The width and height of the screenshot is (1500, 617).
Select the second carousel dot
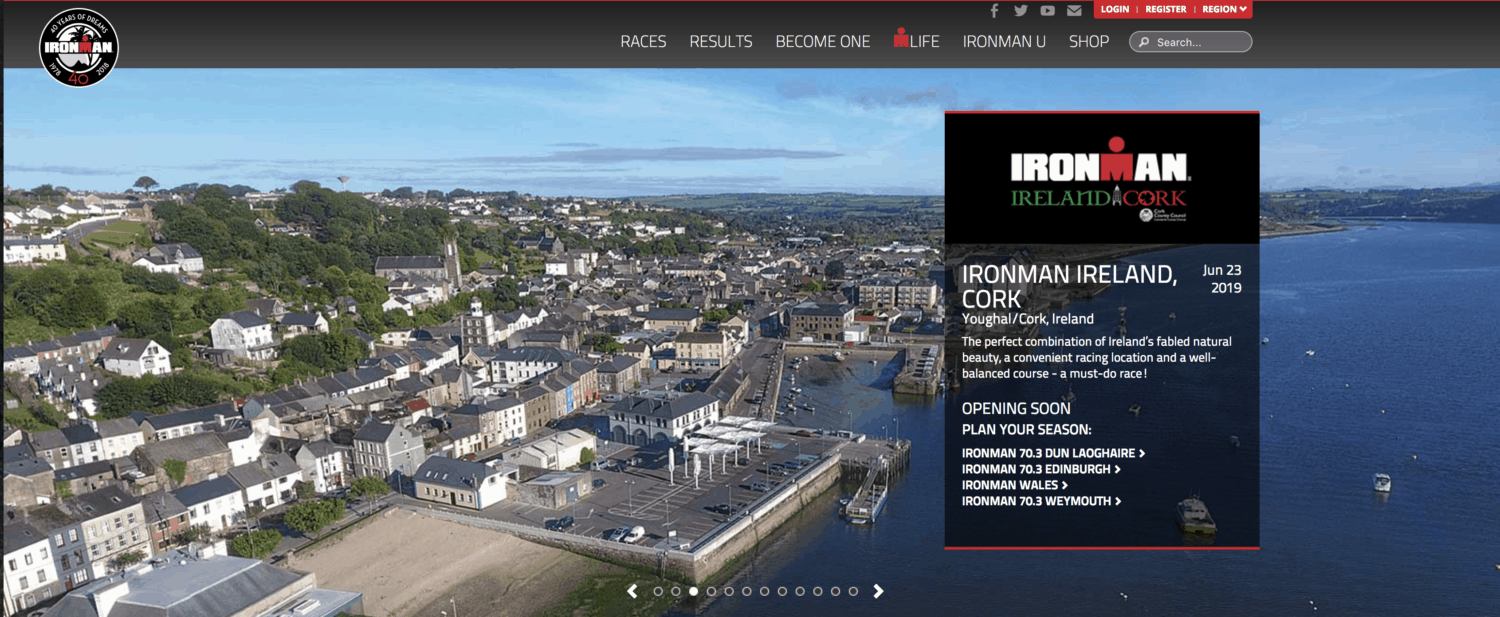click(x=676, y=591)
